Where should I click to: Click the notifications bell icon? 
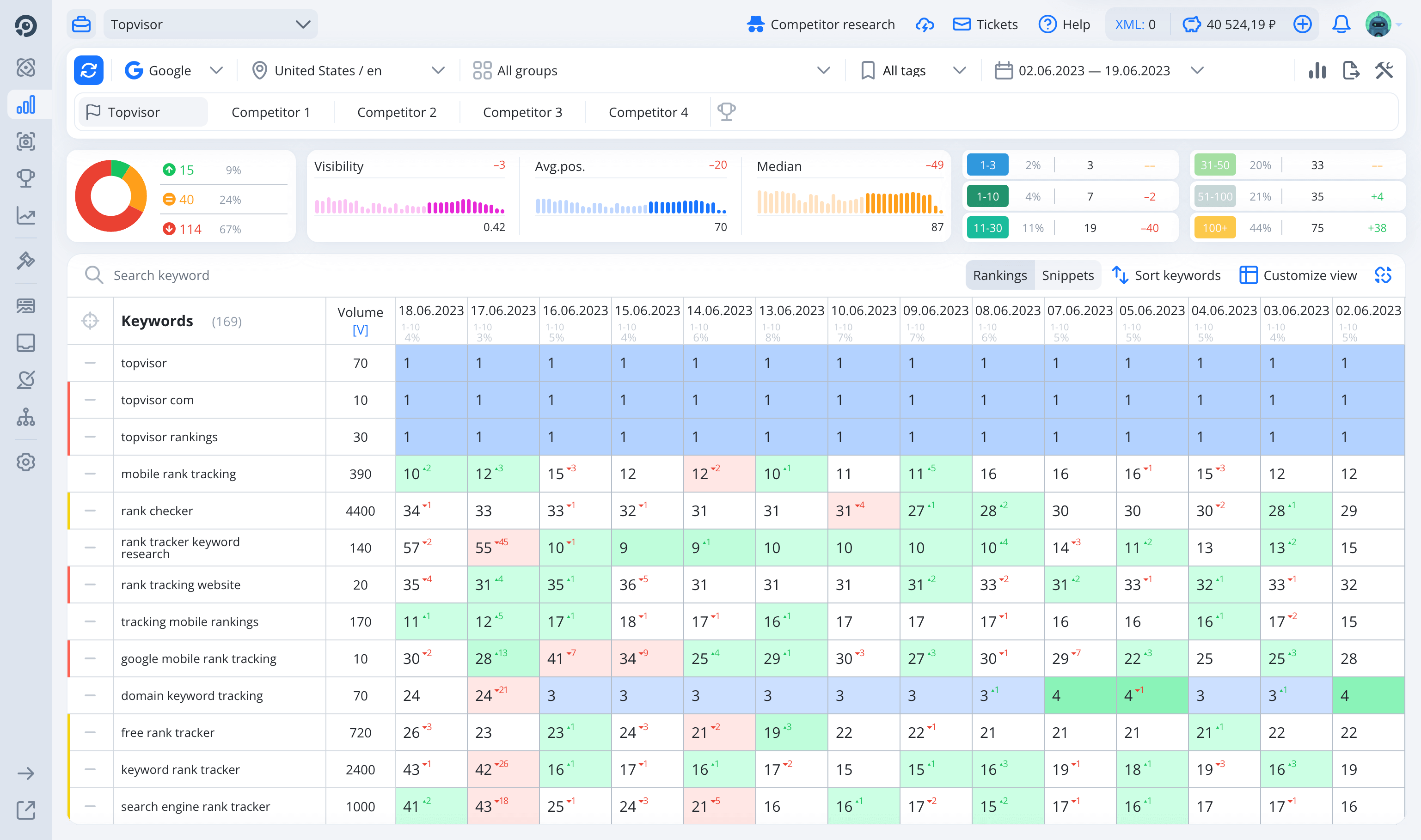tap(1341, 24)
